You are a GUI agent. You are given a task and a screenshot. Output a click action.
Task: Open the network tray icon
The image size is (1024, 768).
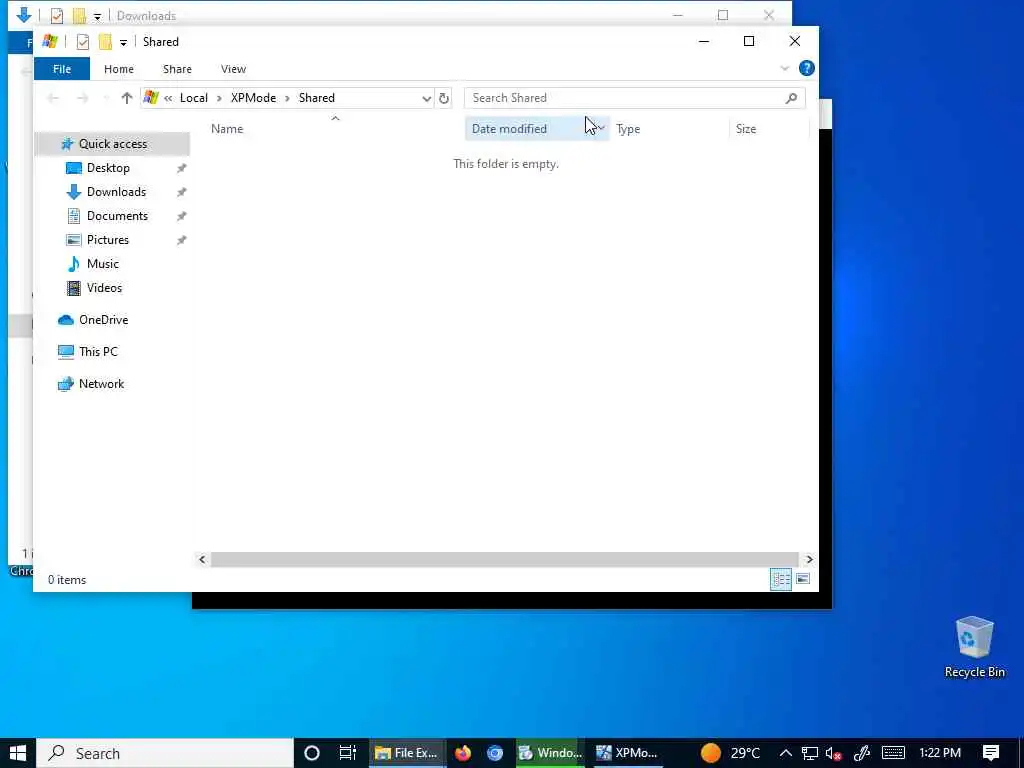810,753
